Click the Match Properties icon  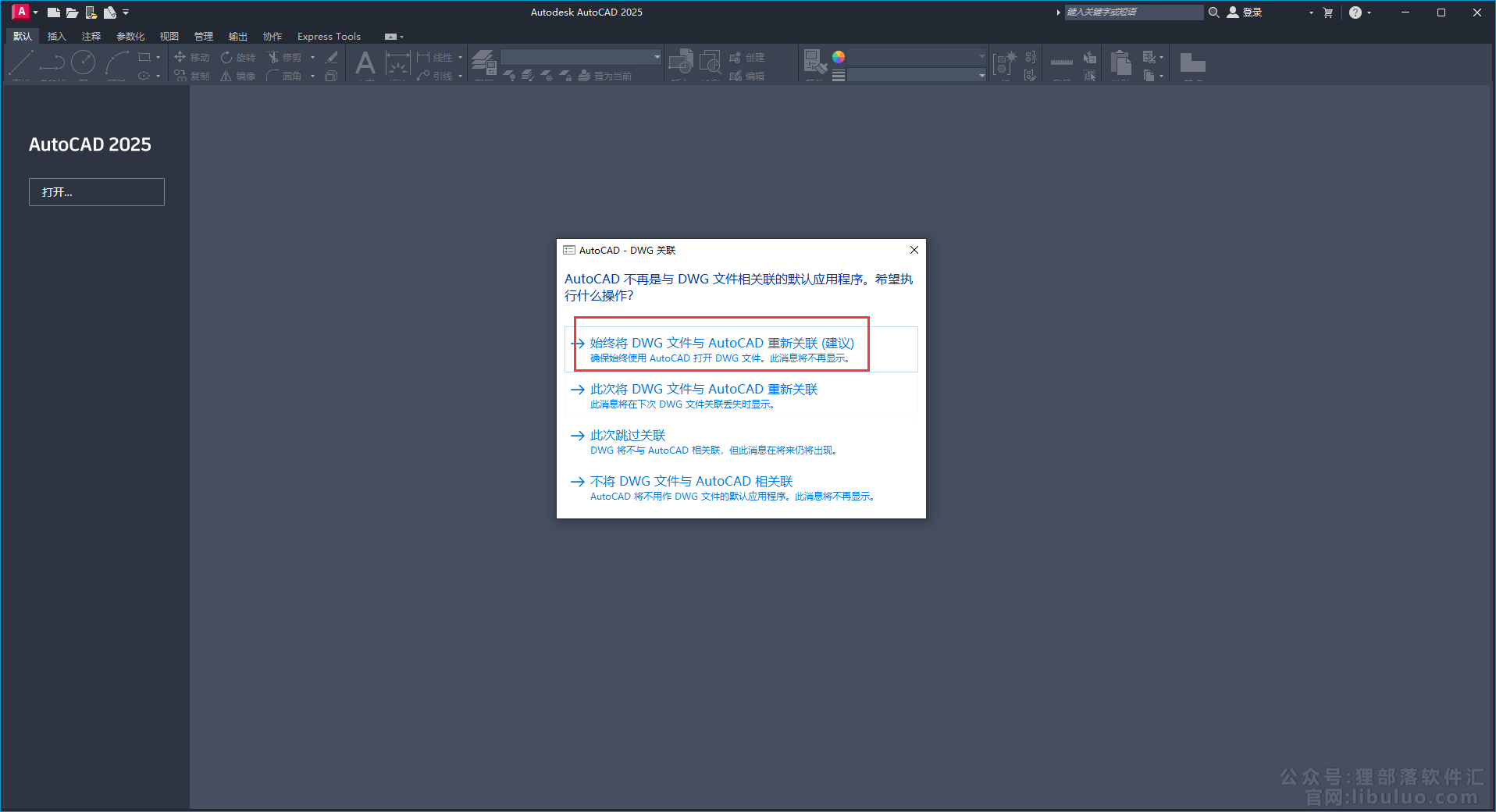(x=815, y=62)
